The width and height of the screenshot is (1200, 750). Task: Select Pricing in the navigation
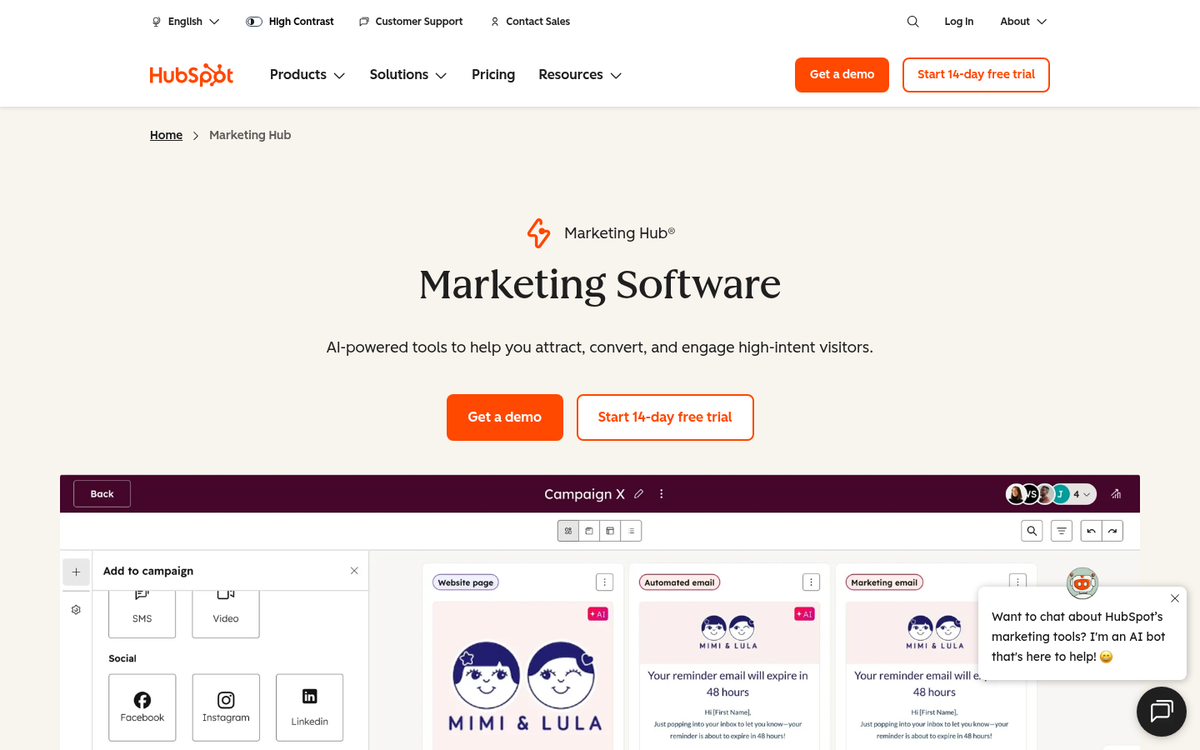(x=493, y=74)
